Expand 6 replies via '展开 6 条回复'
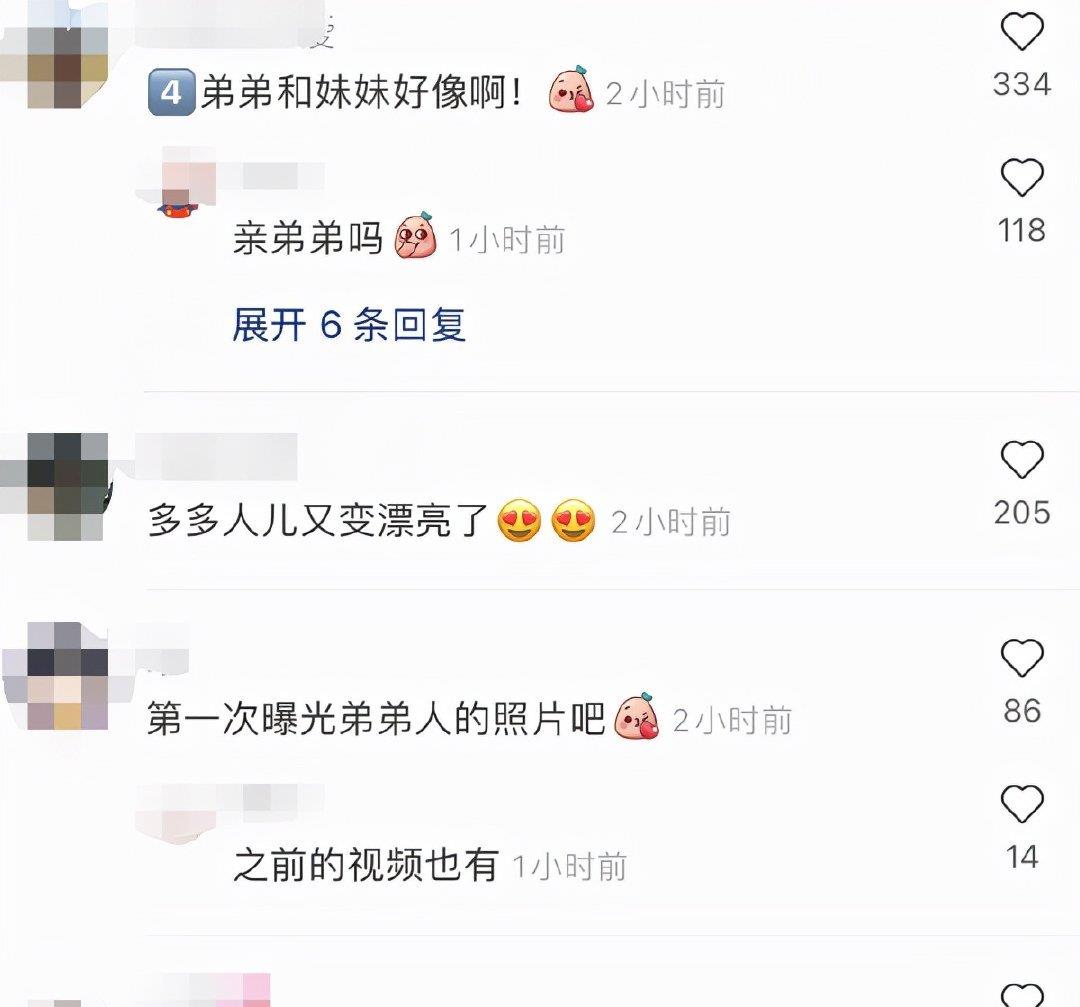This screenshot has width=1080, height=1007. coord(349,324)
